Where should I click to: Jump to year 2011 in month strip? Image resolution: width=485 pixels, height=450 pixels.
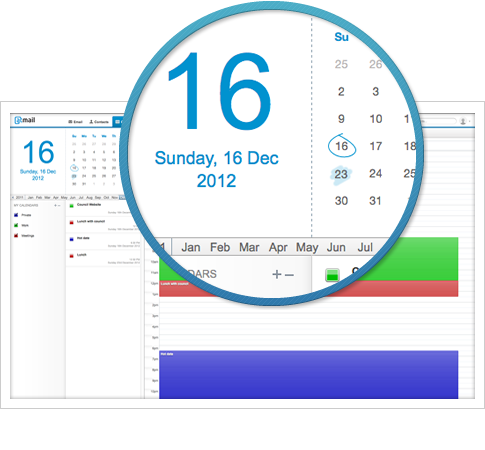pyautogui.click(x=20, y=198)
